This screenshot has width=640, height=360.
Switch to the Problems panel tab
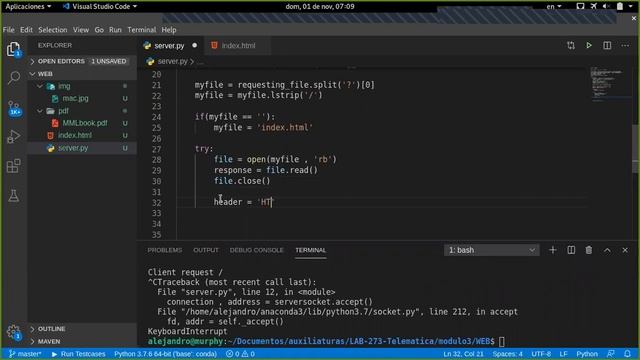[164, 250]
